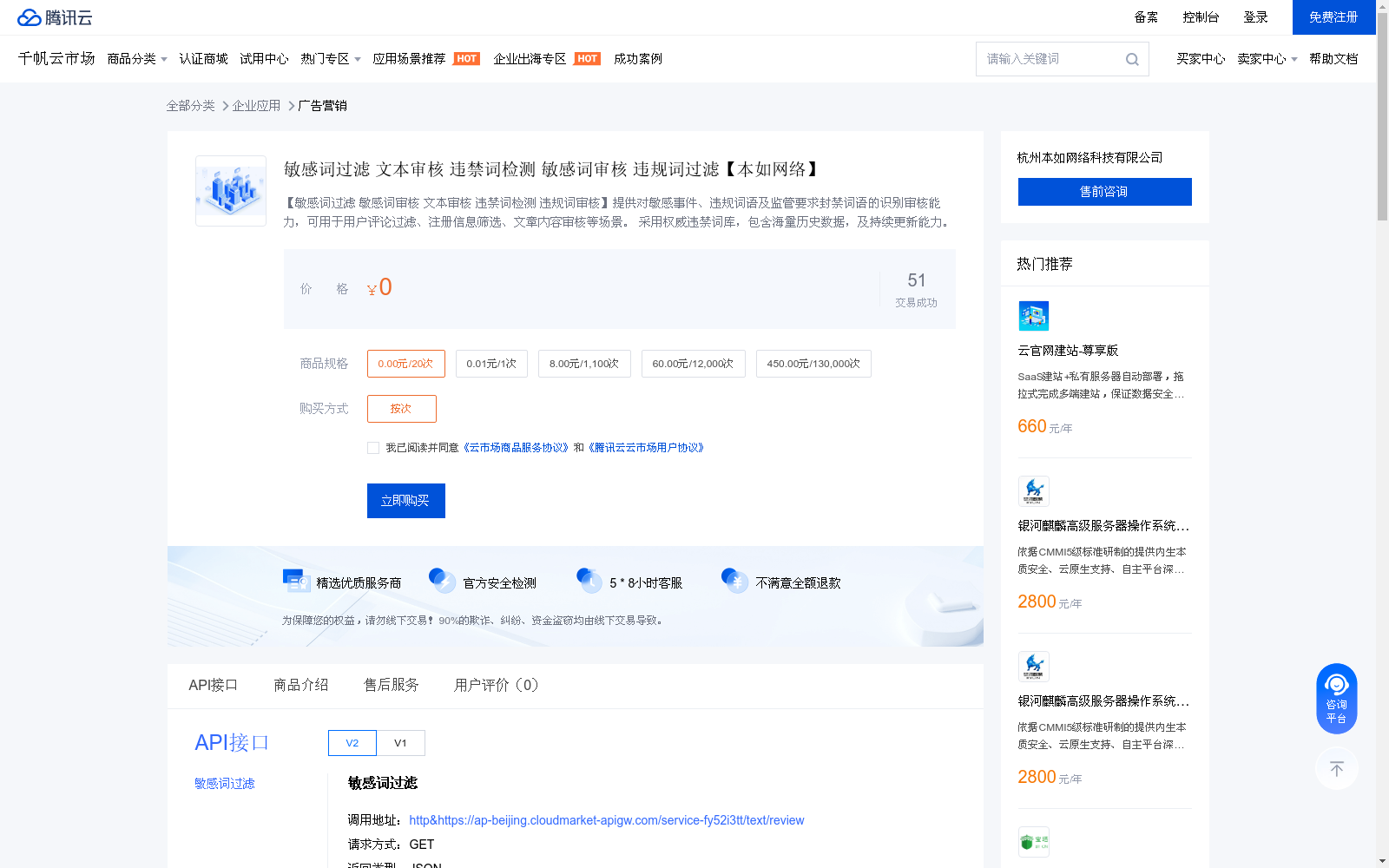Viewport: 1389px width, 868px height.
Task: Click the green shield product icon
Action: [x=1033, y=842]
